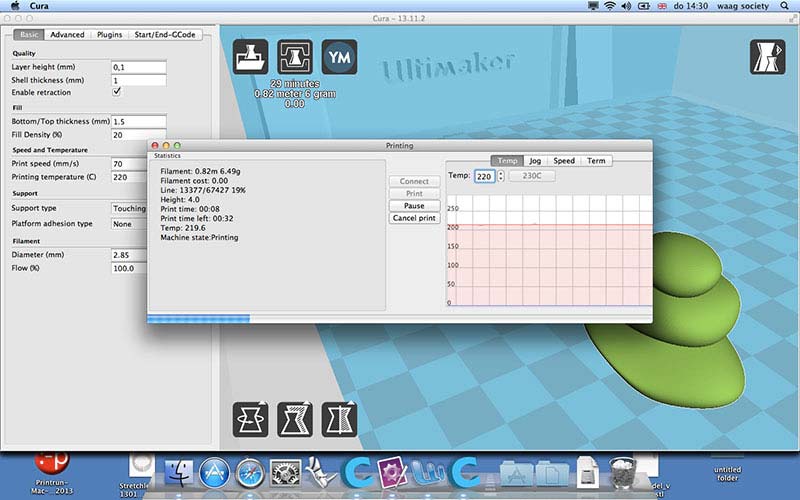The image size is (800, 500).
Task: Click the battery status icon
Action: [x=644, y=6]
